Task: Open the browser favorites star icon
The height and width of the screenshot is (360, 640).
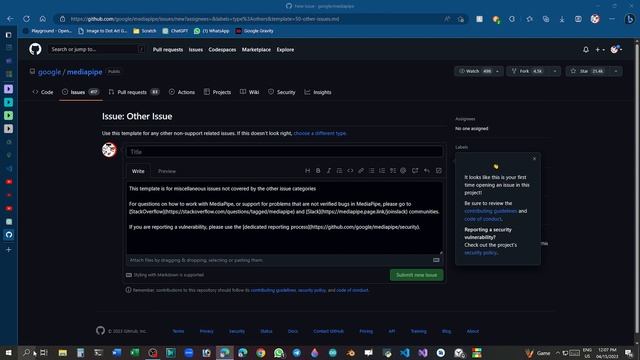Action: (529, 19)
